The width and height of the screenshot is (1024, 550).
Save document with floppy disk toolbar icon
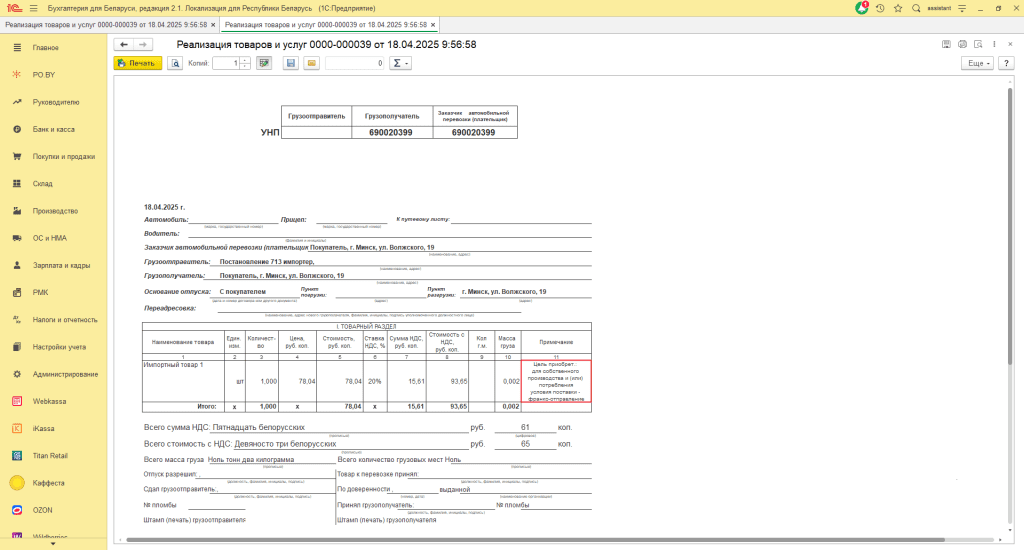[291, 63]
